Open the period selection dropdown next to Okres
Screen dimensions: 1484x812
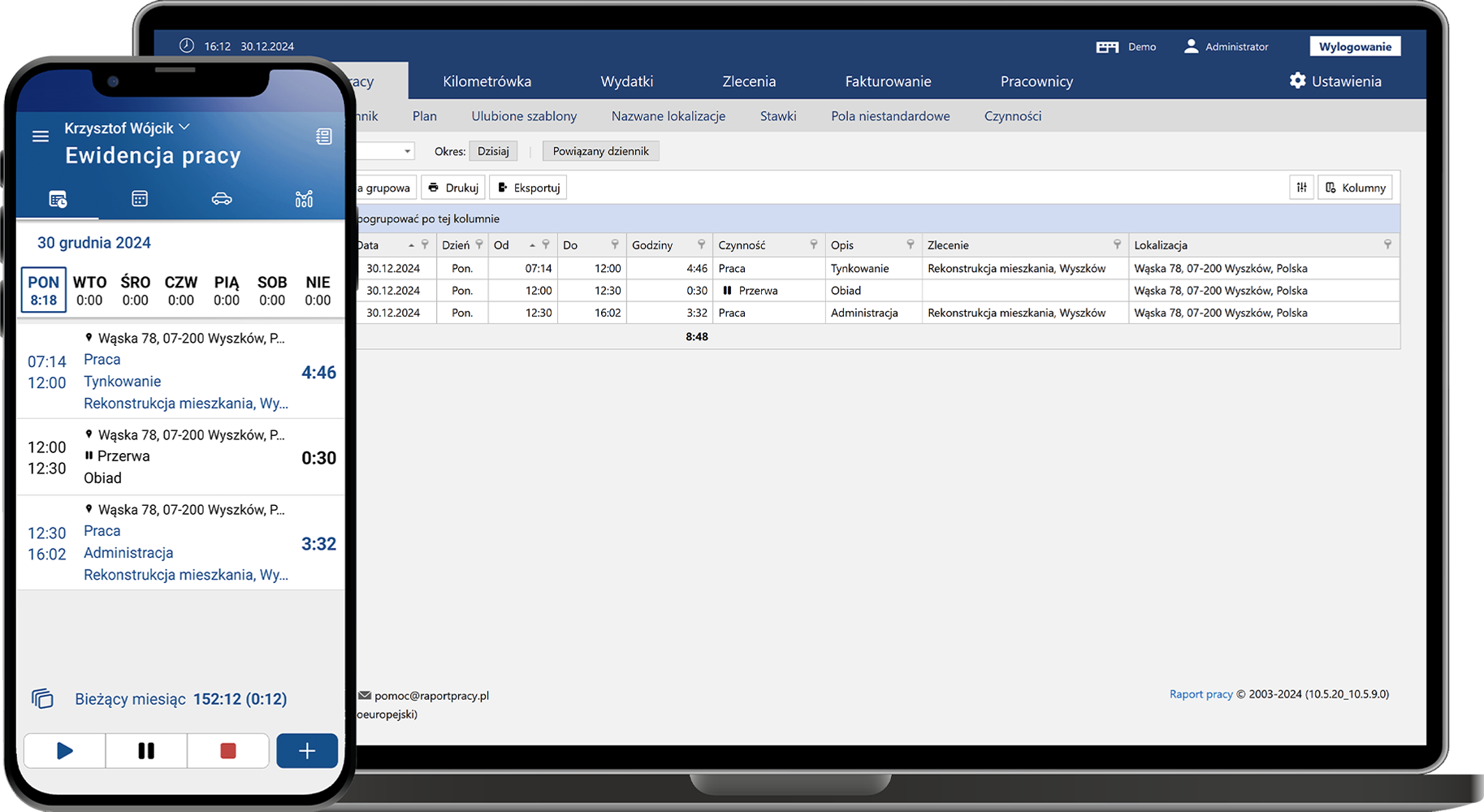(493, 150)
